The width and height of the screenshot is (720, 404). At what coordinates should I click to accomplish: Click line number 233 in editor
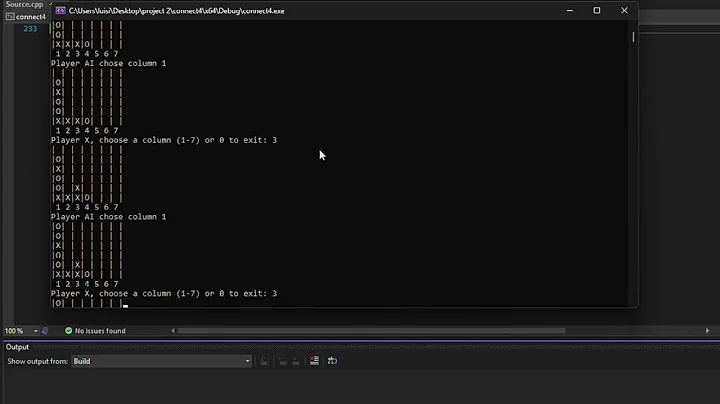pyautogui.click(x=30, y=28)
